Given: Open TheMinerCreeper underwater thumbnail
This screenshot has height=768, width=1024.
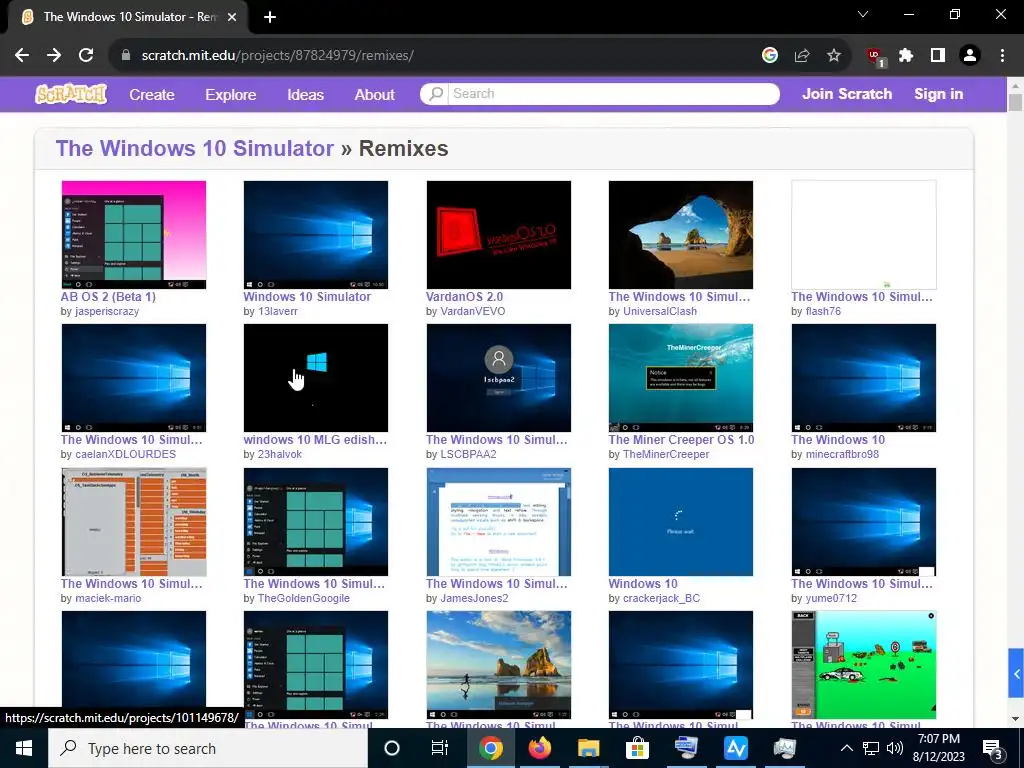Looking at the screenshot, I should [x=680, y=377].
